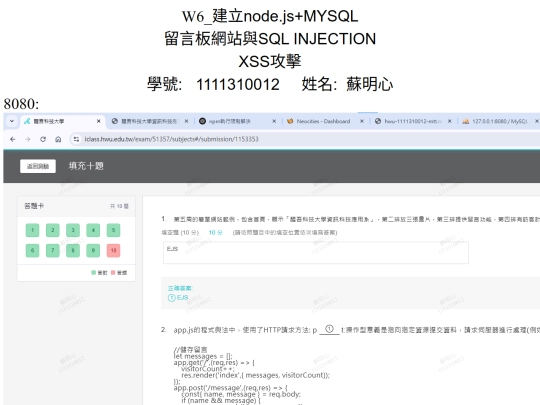This screenshot has width=540, height=405.
Task: Close the npm tab
Action: pyautogui.click(x=274, y=121)
